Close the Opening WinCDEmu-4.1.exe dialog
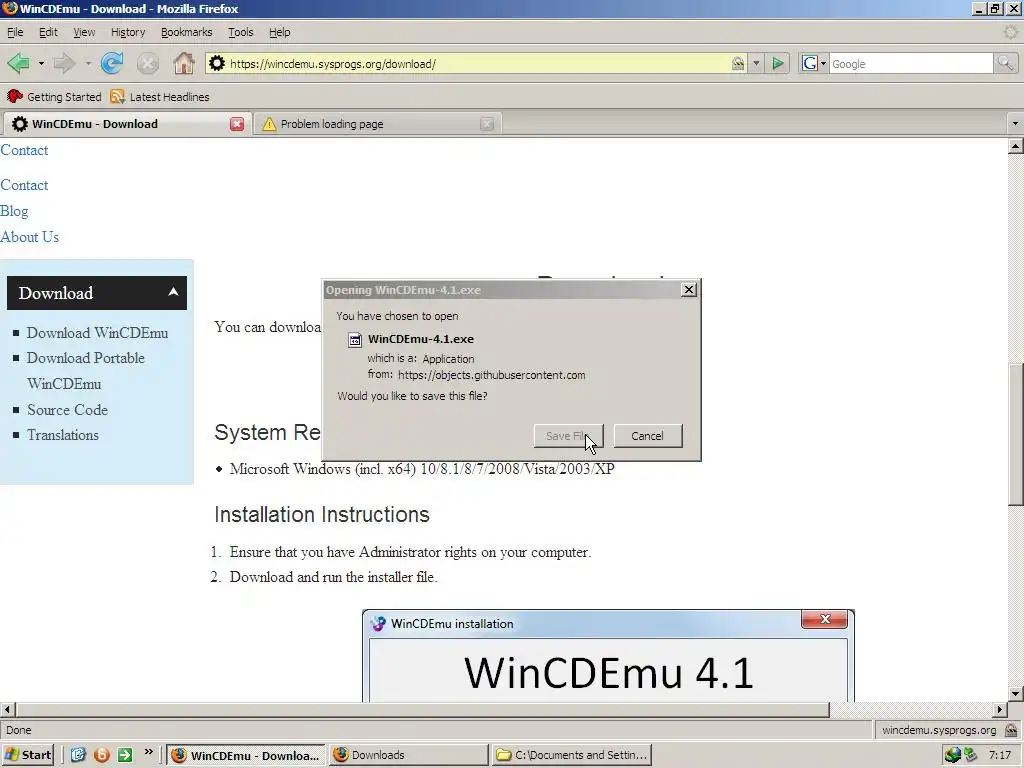 [688, 289]
